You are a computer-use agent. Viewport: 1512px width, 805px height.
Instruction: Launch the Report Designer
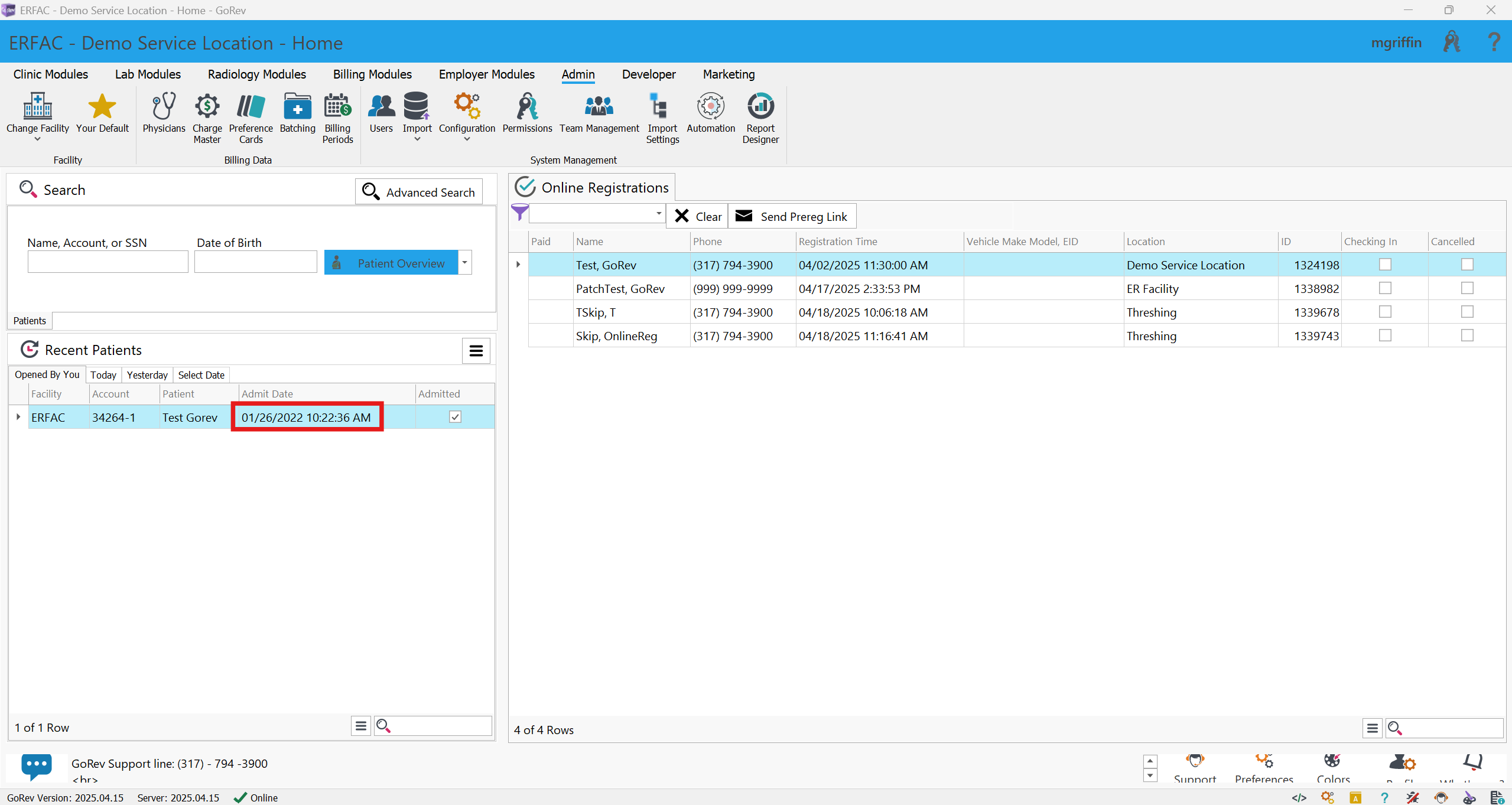click(760, 118)
